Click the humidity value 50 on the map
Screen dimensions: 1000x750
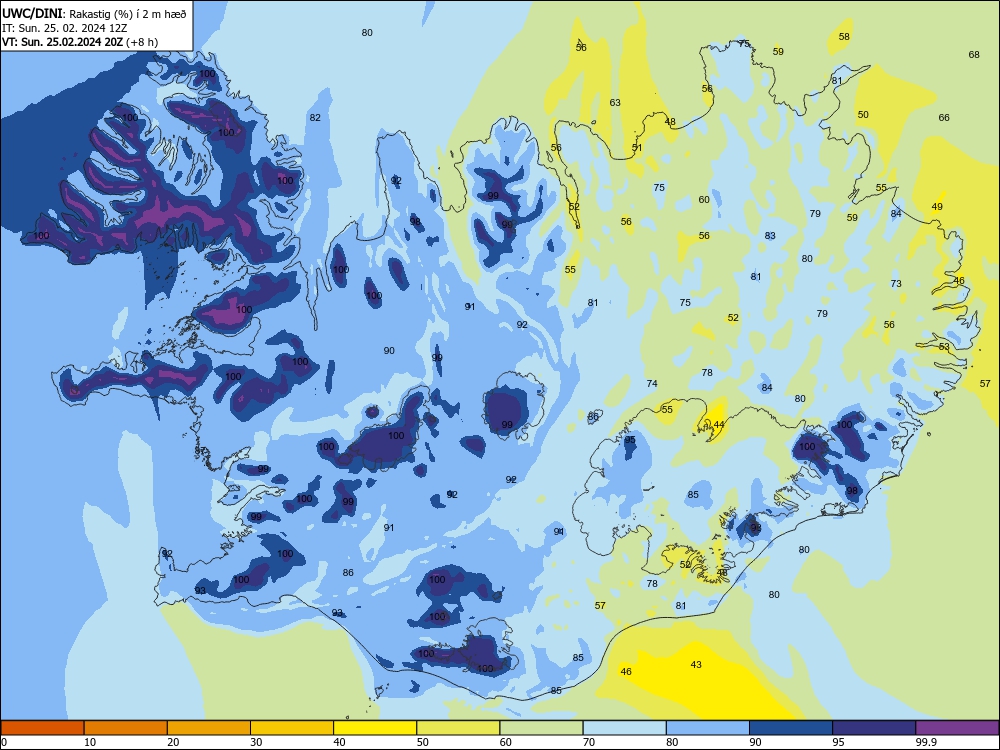[863, 114]
